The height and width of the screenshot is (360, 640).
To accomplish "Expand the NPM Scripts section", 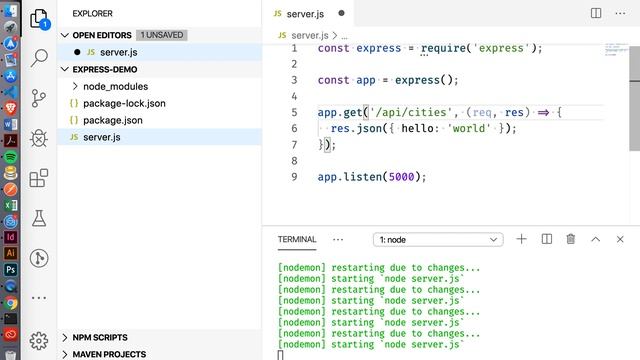I will click(64, 338).
